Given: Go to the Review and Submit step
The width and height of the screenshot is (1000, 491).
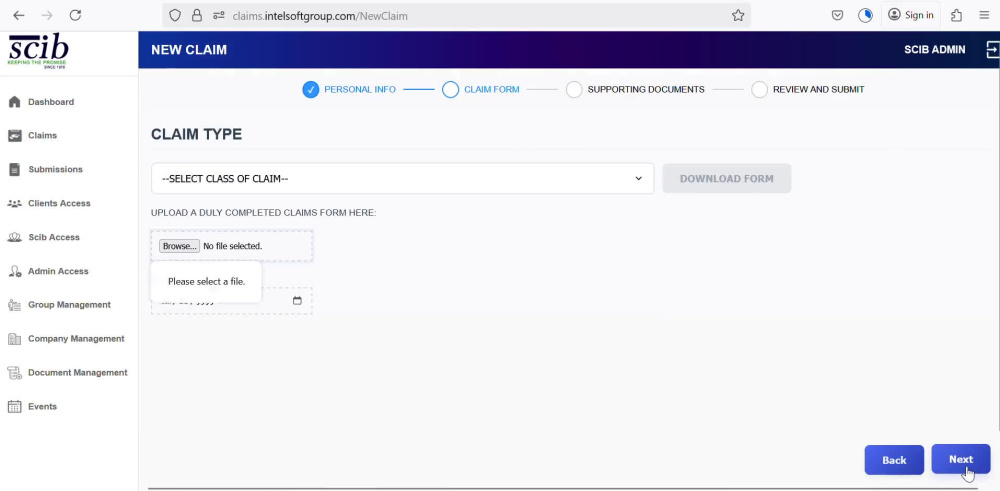Looking at the screenshot, I should pyautogui.click(x=807, y=89).
